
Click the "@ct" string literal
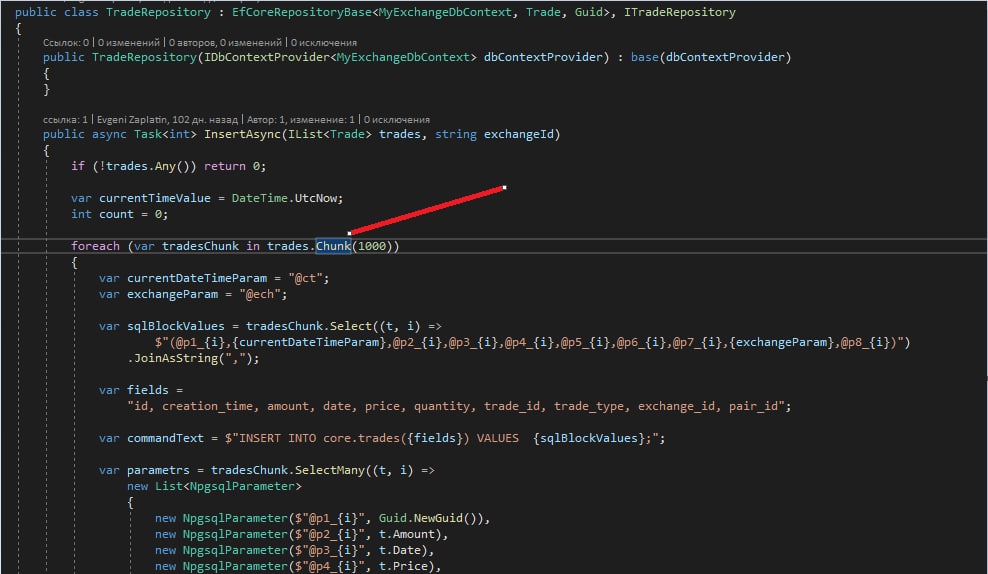click(305, 278)
